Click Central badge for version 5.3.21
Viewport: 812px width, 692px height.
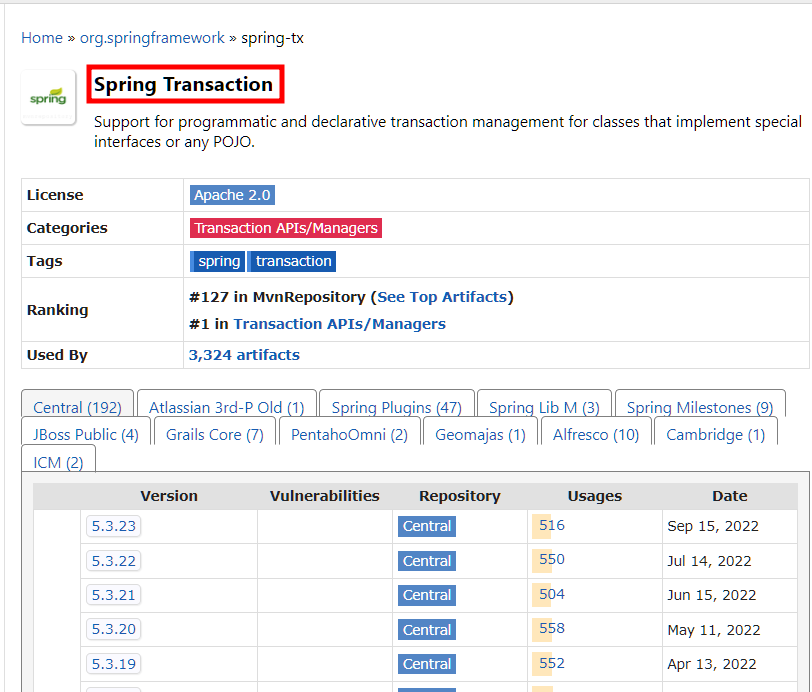point(427,595)
